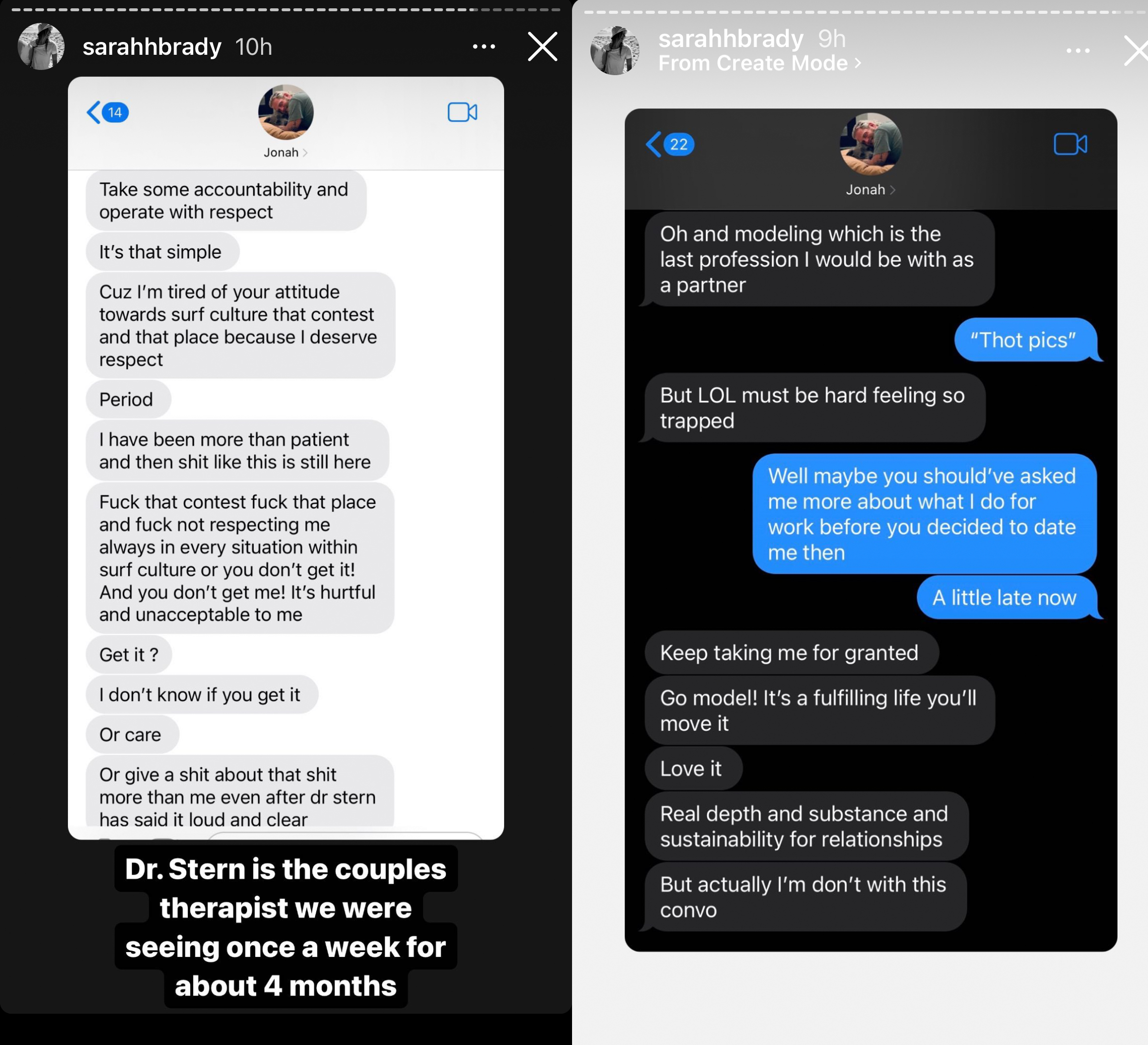
Task: Open sarahhbrady profile picture in left story
Action: point(41,46)
